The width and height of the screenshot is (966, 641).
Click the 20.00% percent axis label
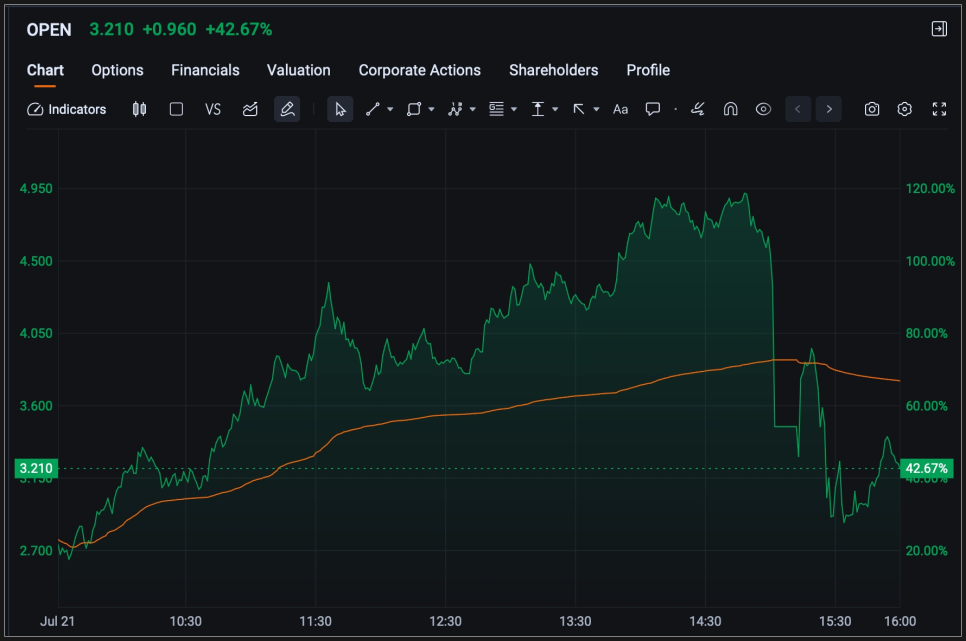927,551
